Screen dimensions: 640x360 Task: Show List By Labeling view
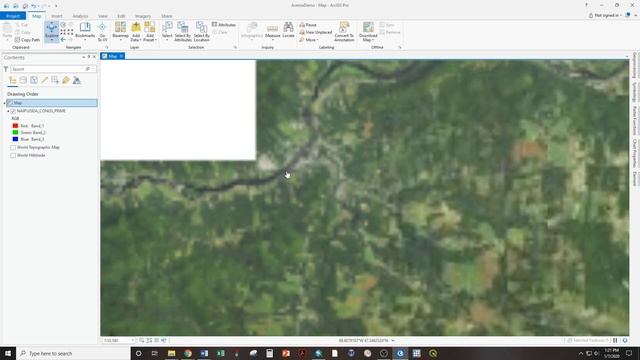tap(66, 80)
